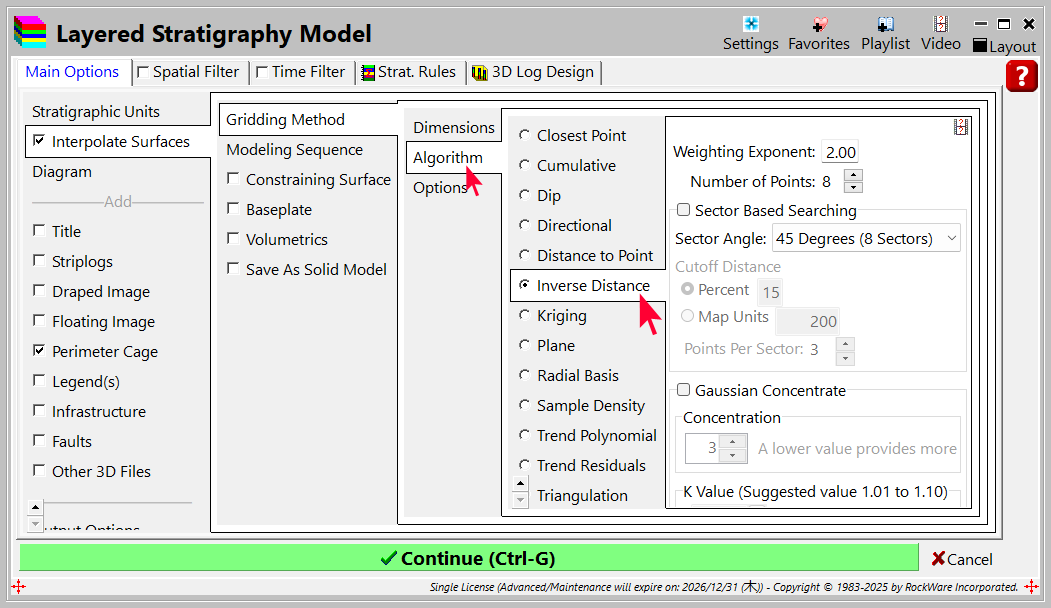The width and height of the screenshot is (1051, 608).
Task: Open the Settings icon
Action: (x=750, y=25)
